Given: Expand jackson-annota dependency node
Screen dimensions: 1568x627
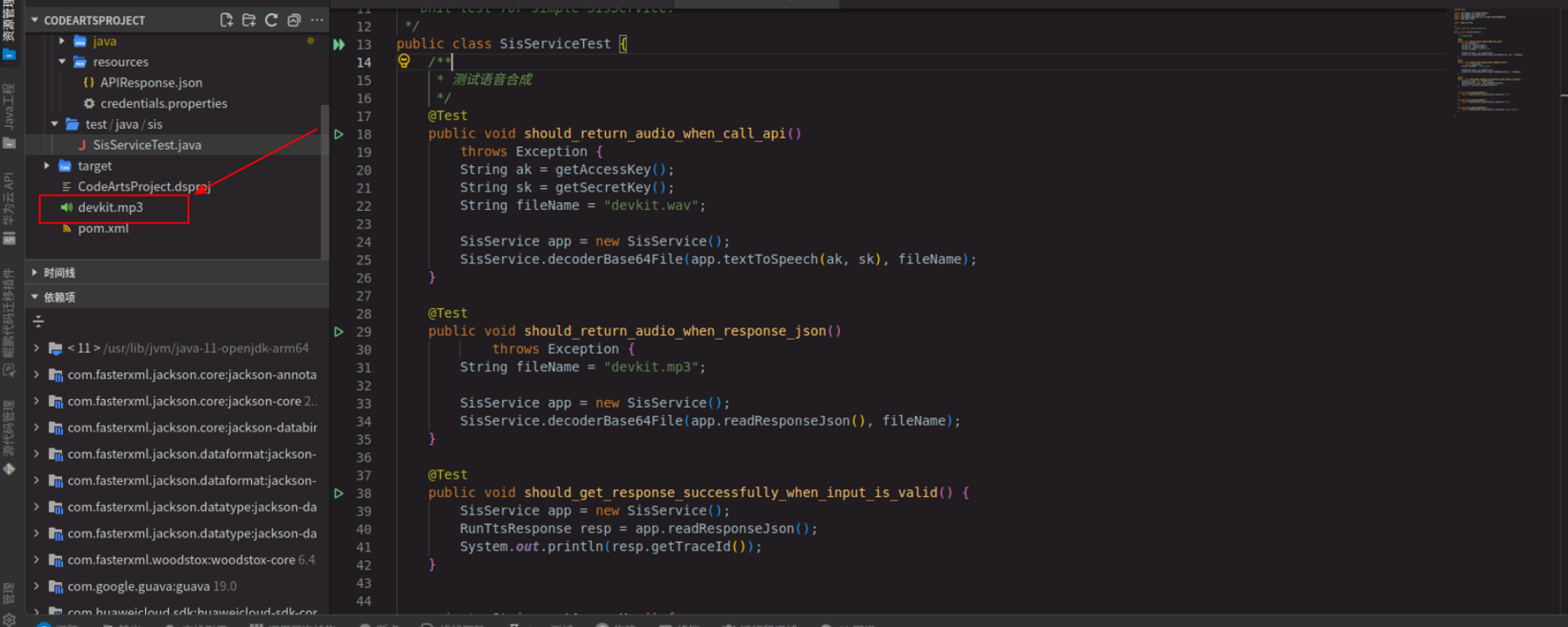Looking at the screenshot, I should click(36, 375).
